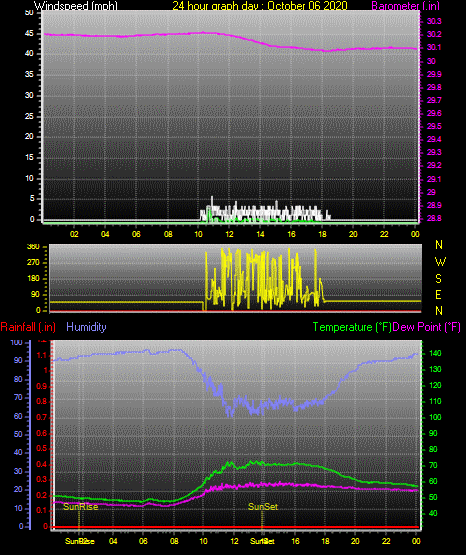Click the Temperature (°F) legend label

(x=352, y=327)
